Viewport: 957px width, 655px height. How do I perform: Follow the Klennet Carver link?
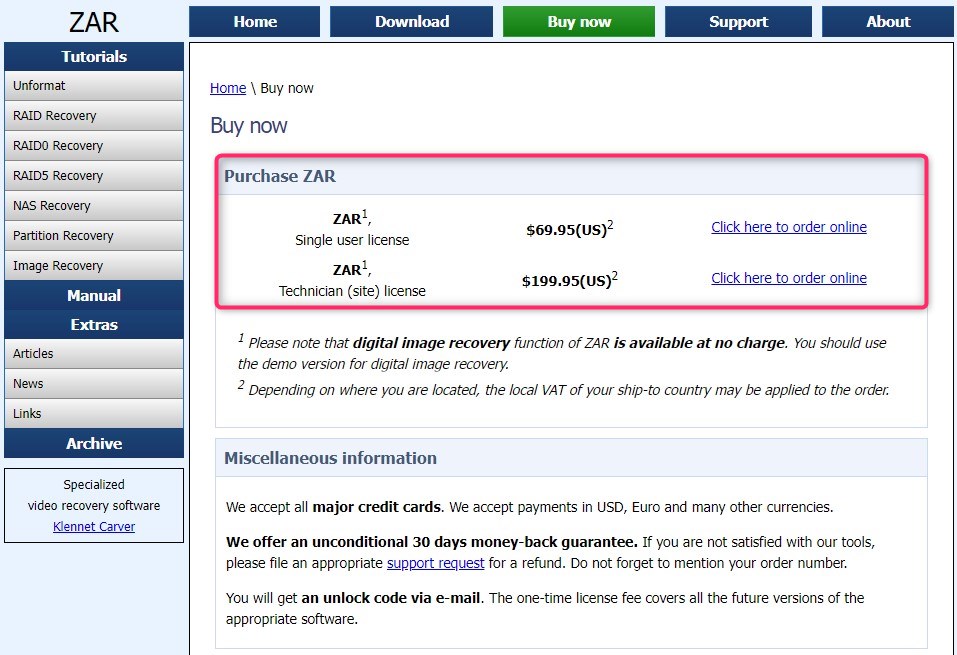tap(94, 526)
